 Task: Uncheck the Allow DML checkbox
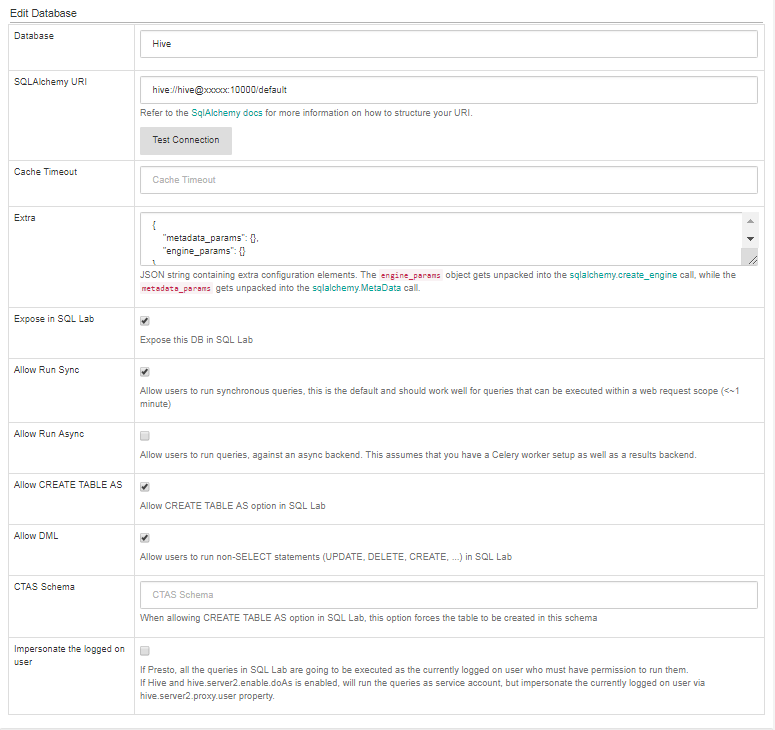(145, 538)
